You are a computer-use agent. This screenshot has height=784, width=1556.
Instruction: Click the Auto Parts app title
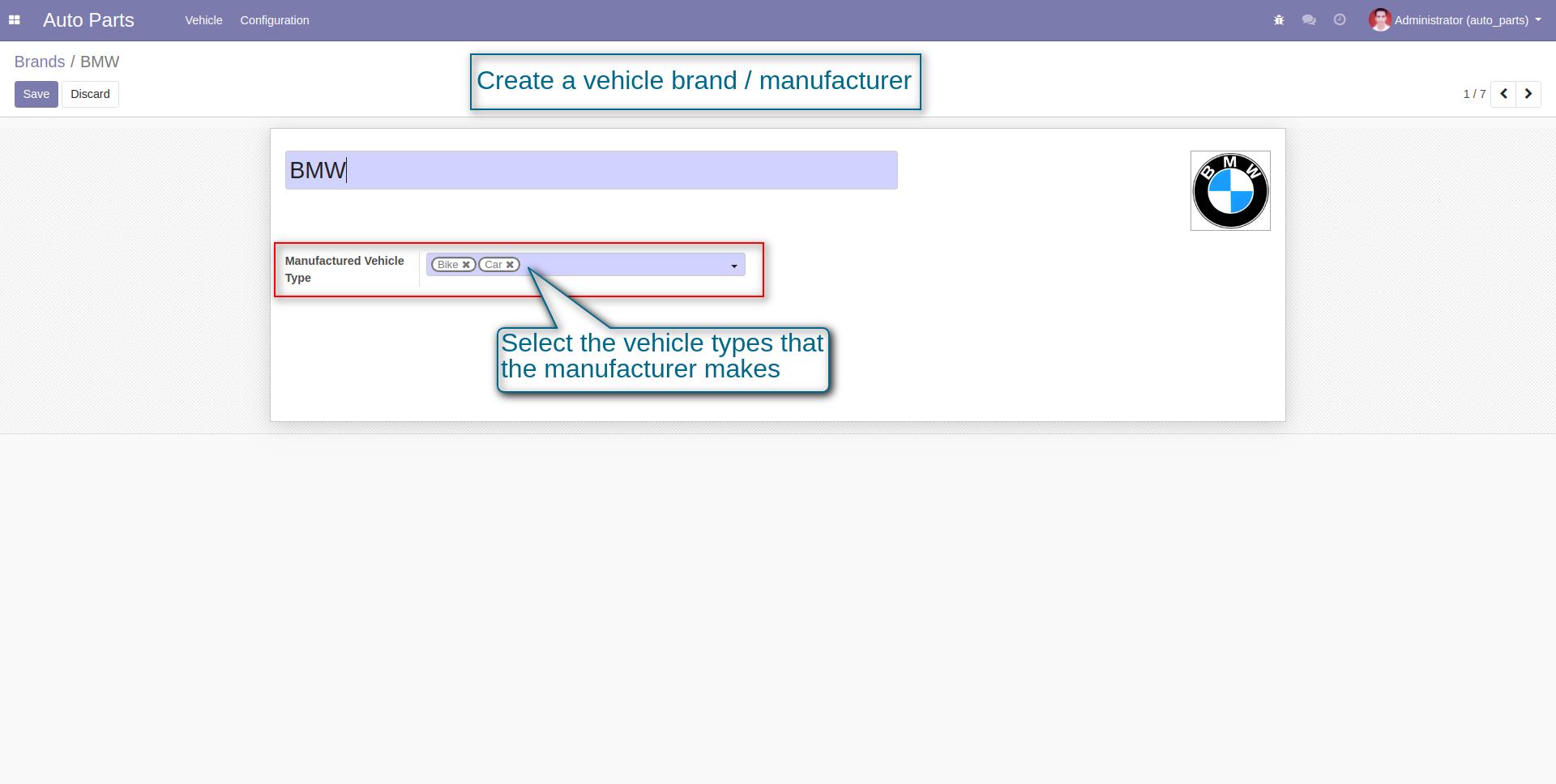point(88,20)
